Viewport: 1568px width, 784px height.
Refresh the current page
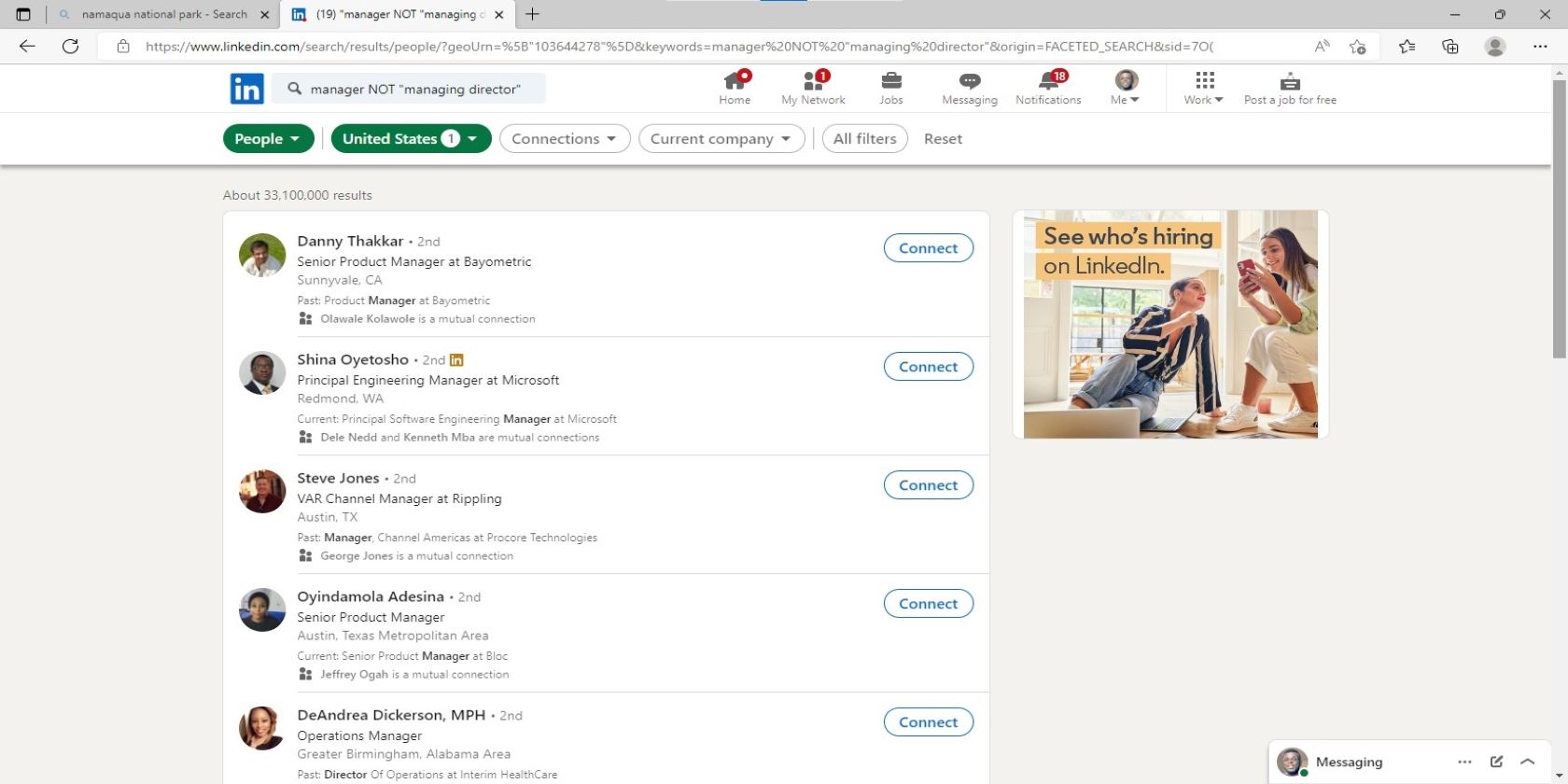click(x=70, y=46)
